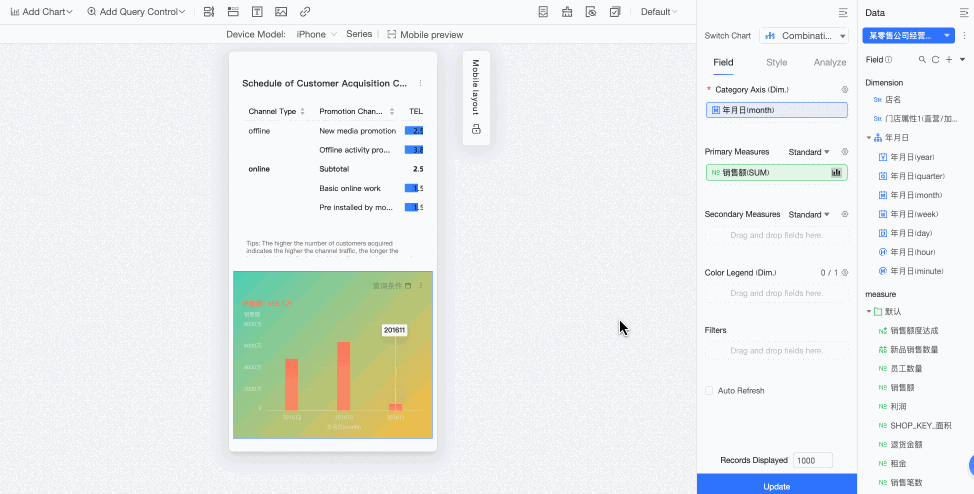974x494 pixels.
Task: Switch to the Analyze tab
Action: (x=830, y=62)
